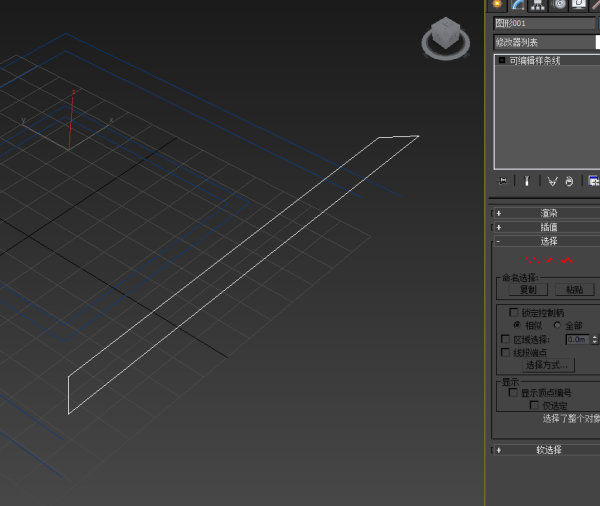The image size is (600, 506).
Task: Click the red Z axis gizmo line
Action: [x=71, y=121]
